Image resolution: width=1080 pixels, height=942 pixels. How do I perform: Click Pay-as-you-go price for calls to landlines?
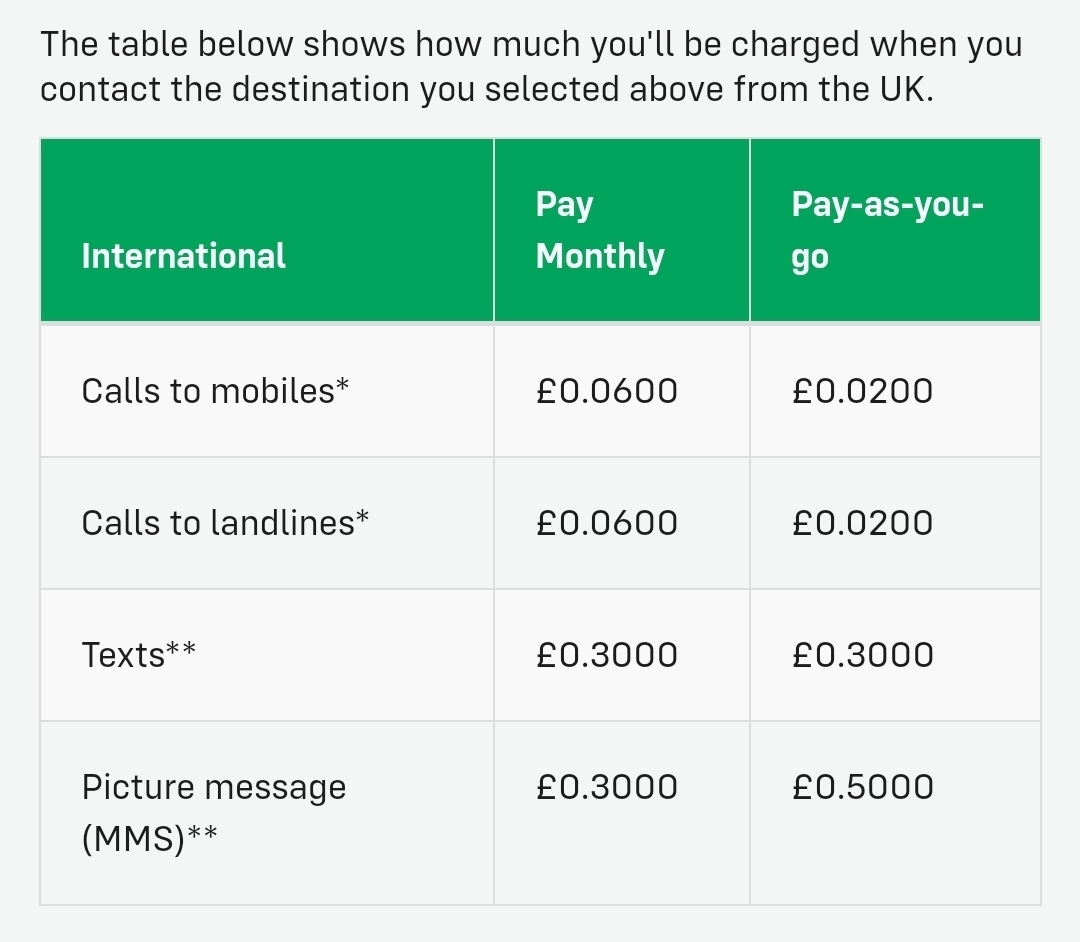pyautogui.click(x=862, y=523)
